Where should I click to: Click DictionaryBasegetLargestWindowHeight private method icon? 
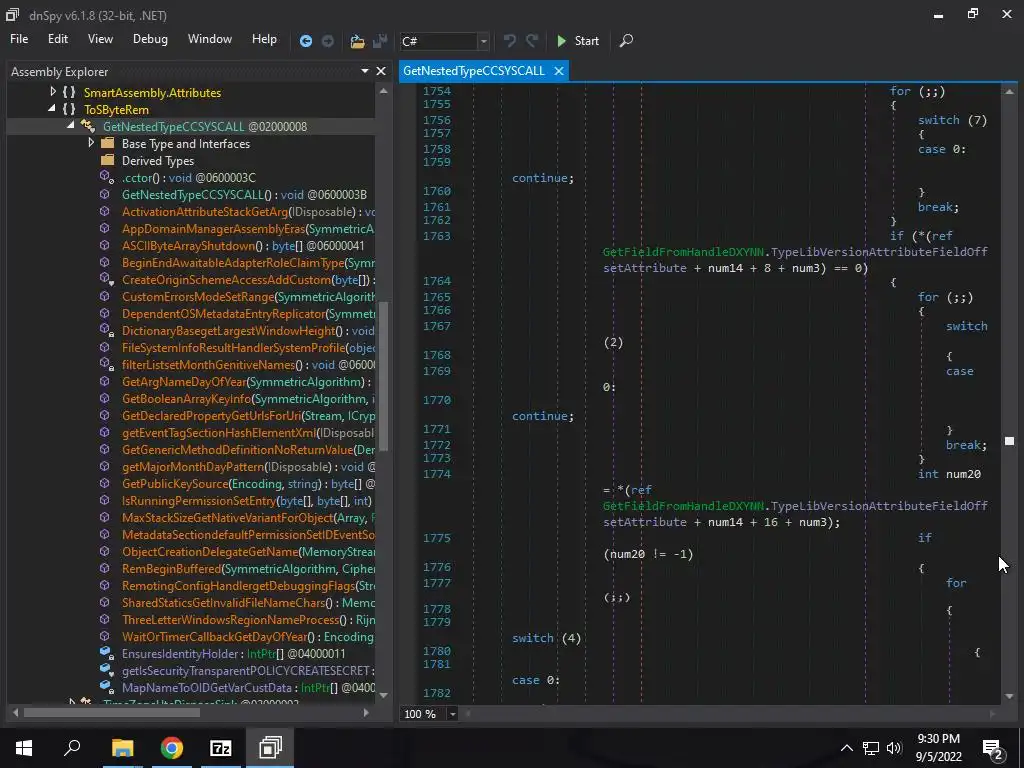(x=106, y=330)
